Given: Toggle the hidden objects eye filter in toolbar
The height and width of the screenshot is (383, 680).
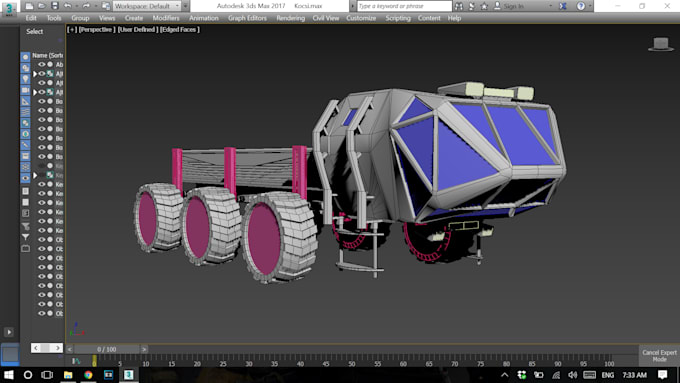Looking at the screenshot, I should 25,178.
